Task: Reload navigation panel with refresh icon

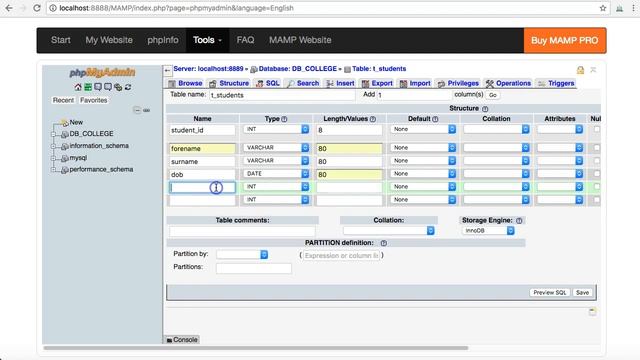Action: 128,87
